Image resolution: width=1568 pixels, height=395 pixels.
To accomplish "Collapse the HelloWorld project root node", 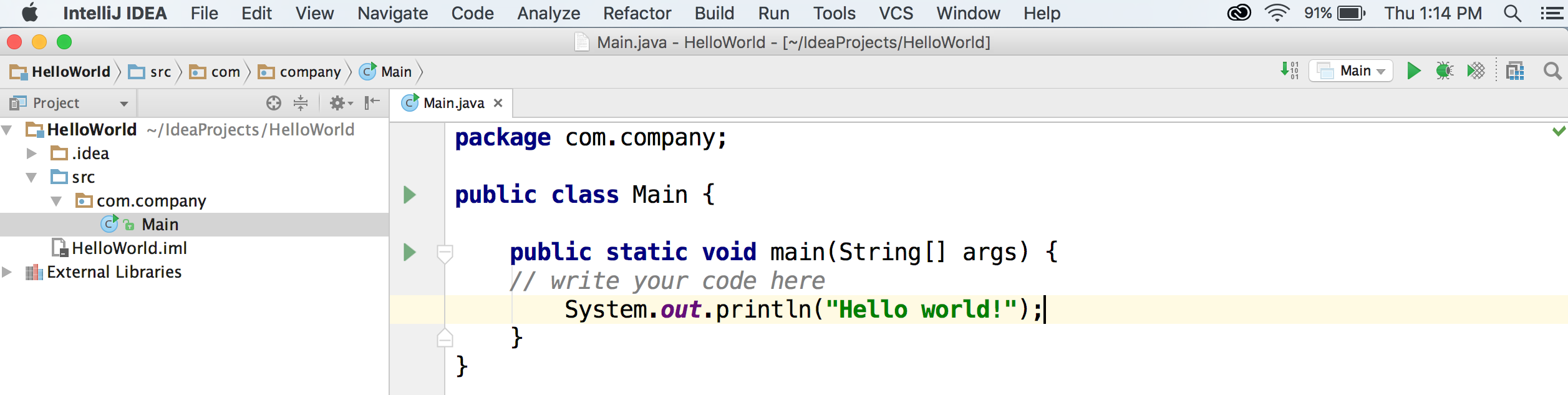I will coord(7,130).
